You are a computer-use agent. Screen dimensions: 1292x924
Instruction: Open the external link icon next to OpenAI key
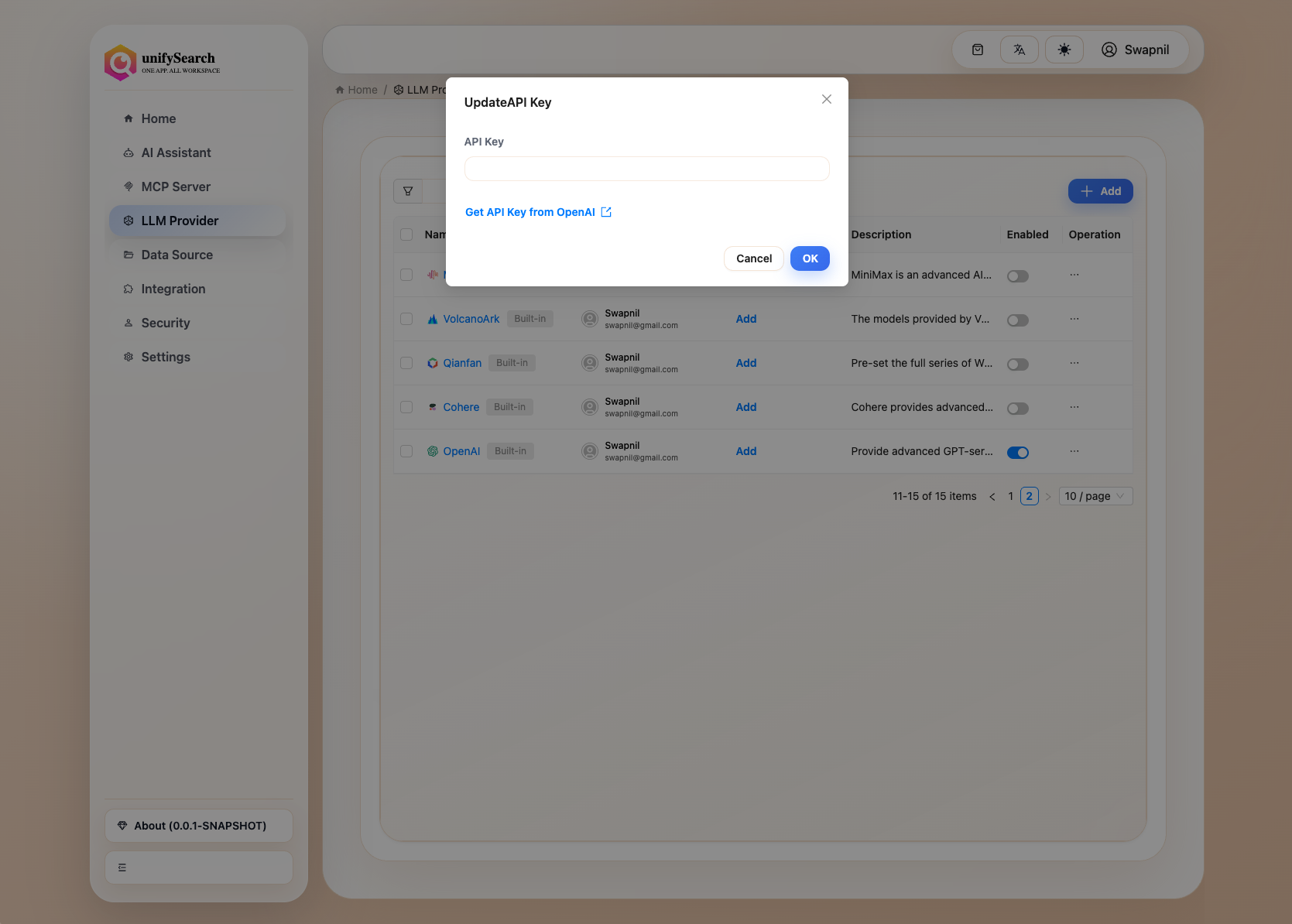tap(605, 211)
